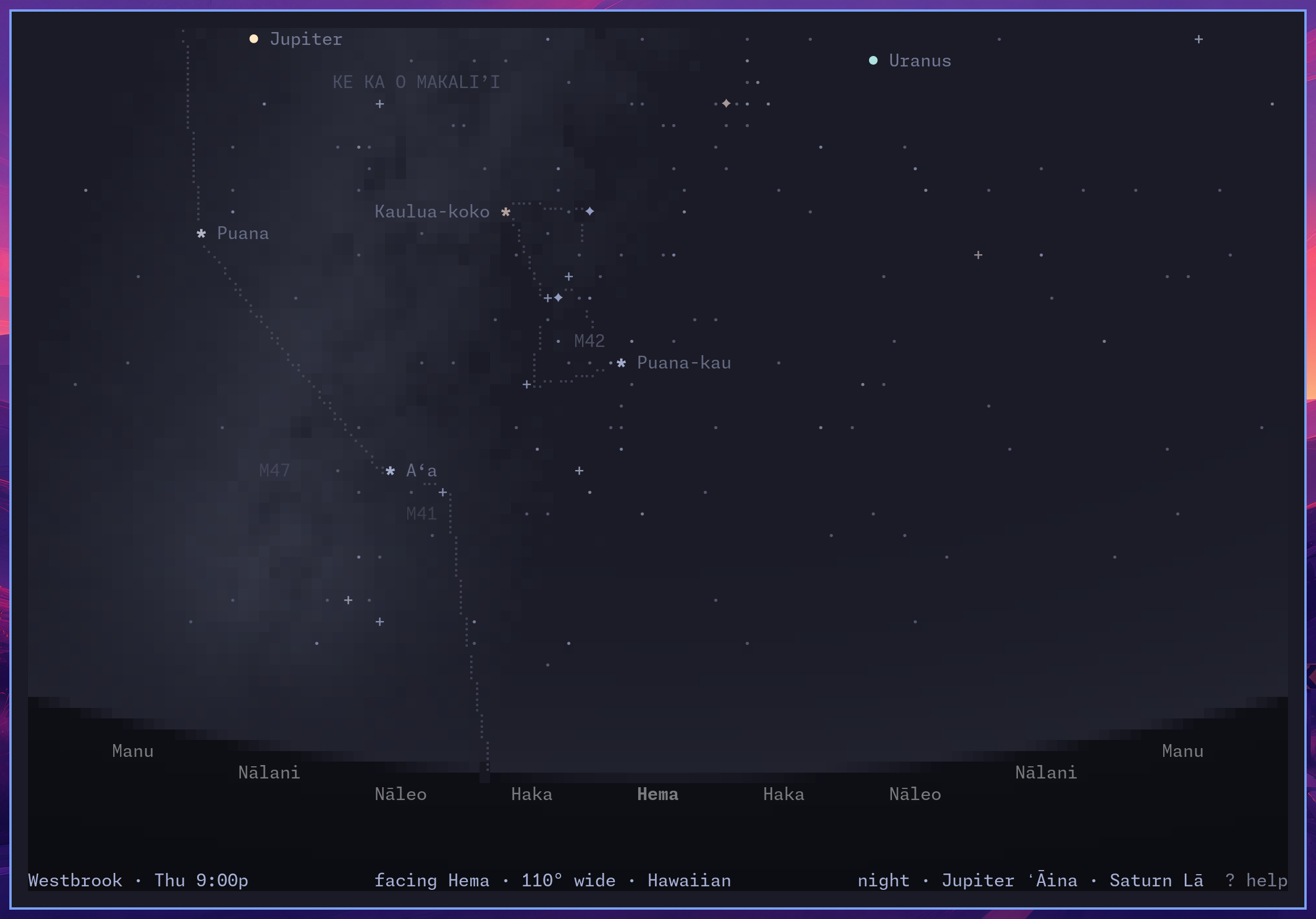
Task: Click the plus star just above M41 label
Action: tap(443, 493)
